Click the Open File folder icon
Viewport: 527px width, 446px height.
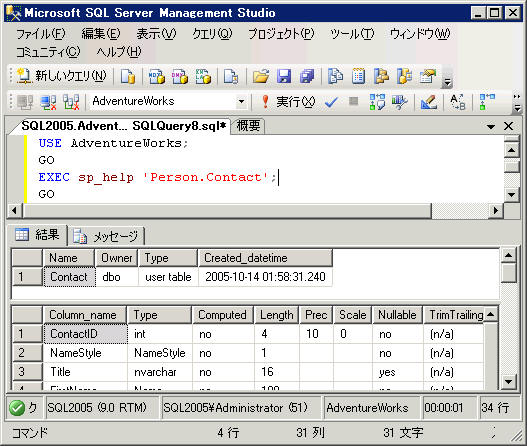point(261,76)
